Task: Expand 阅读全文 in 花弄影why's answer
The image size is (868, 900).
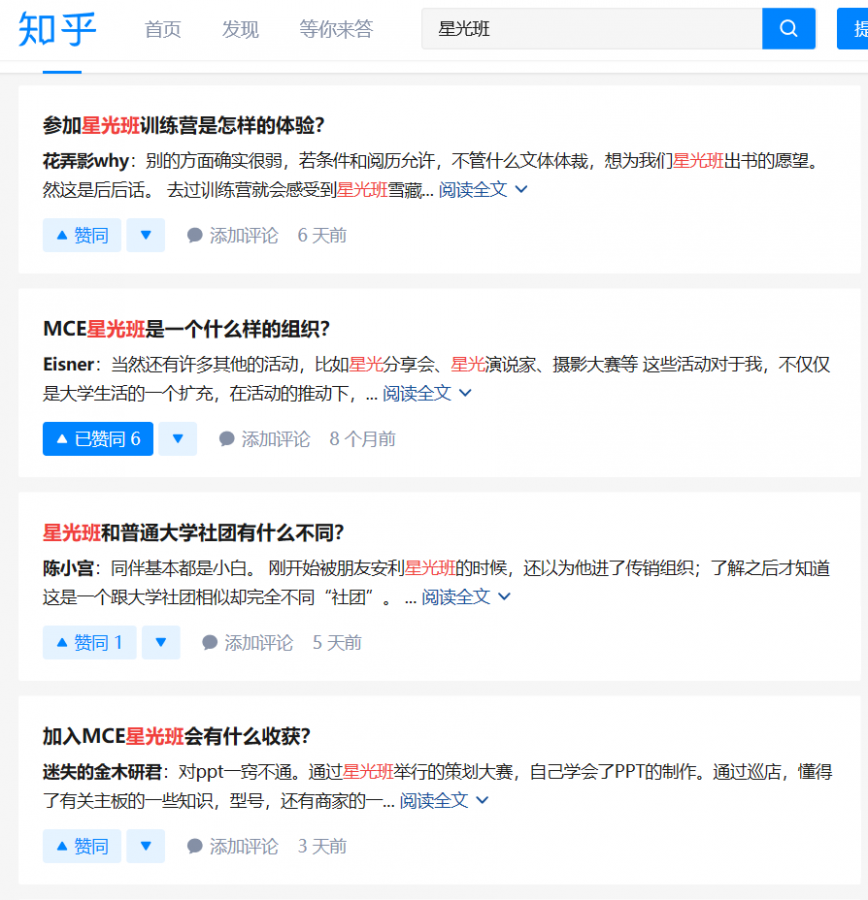Action: 483,189
